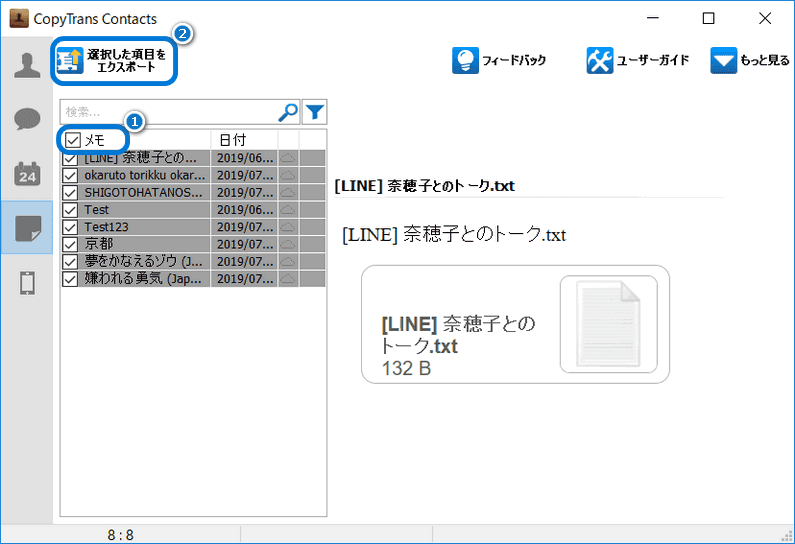This screenshot has height=544, width=795.
Task: Maximize the CopyTrans Contacts window
Action: (x=708, y=18)
